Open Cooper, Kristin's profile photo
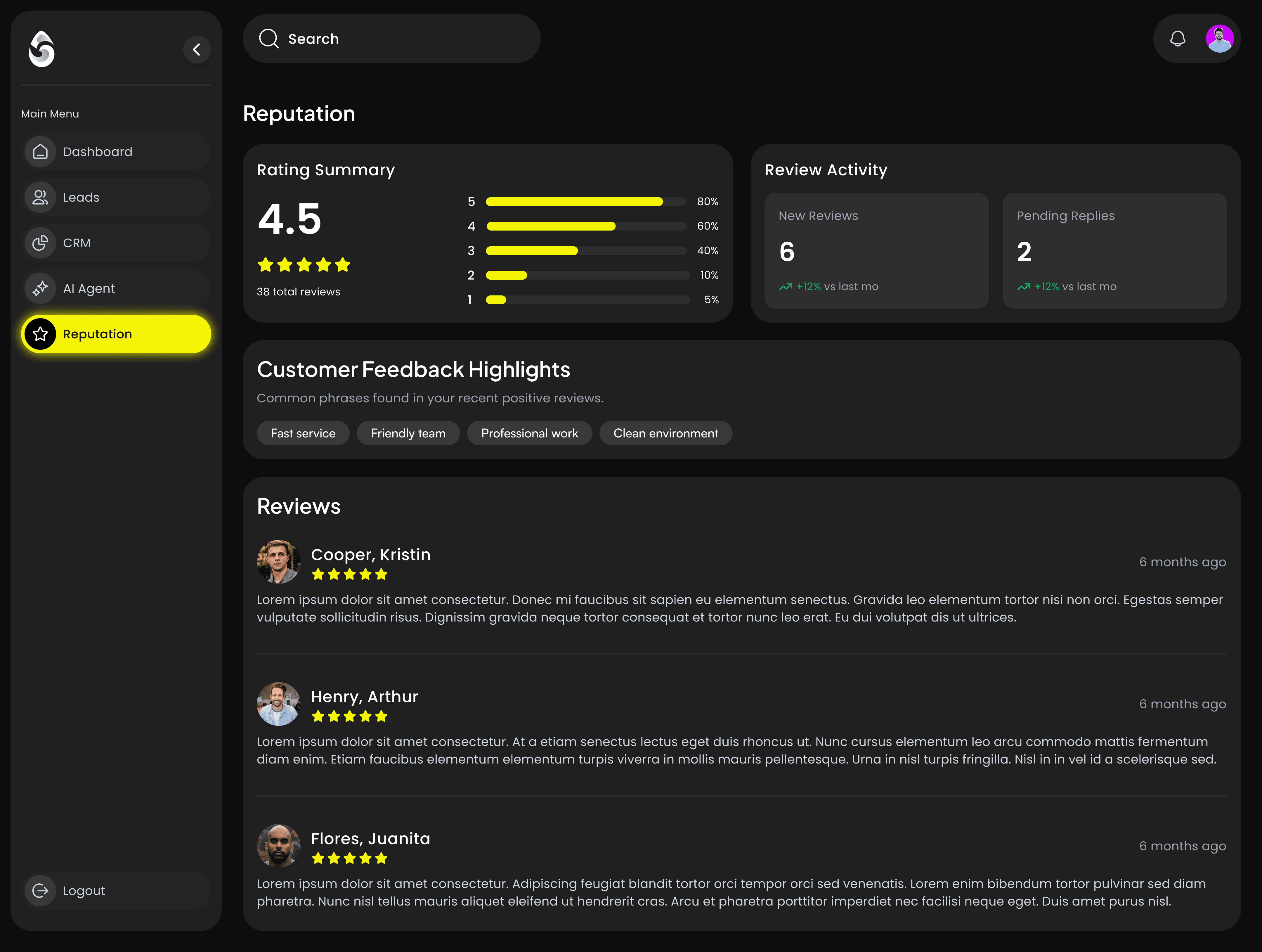This screenshot has width=1262, height=952. [x=278, y=562]
